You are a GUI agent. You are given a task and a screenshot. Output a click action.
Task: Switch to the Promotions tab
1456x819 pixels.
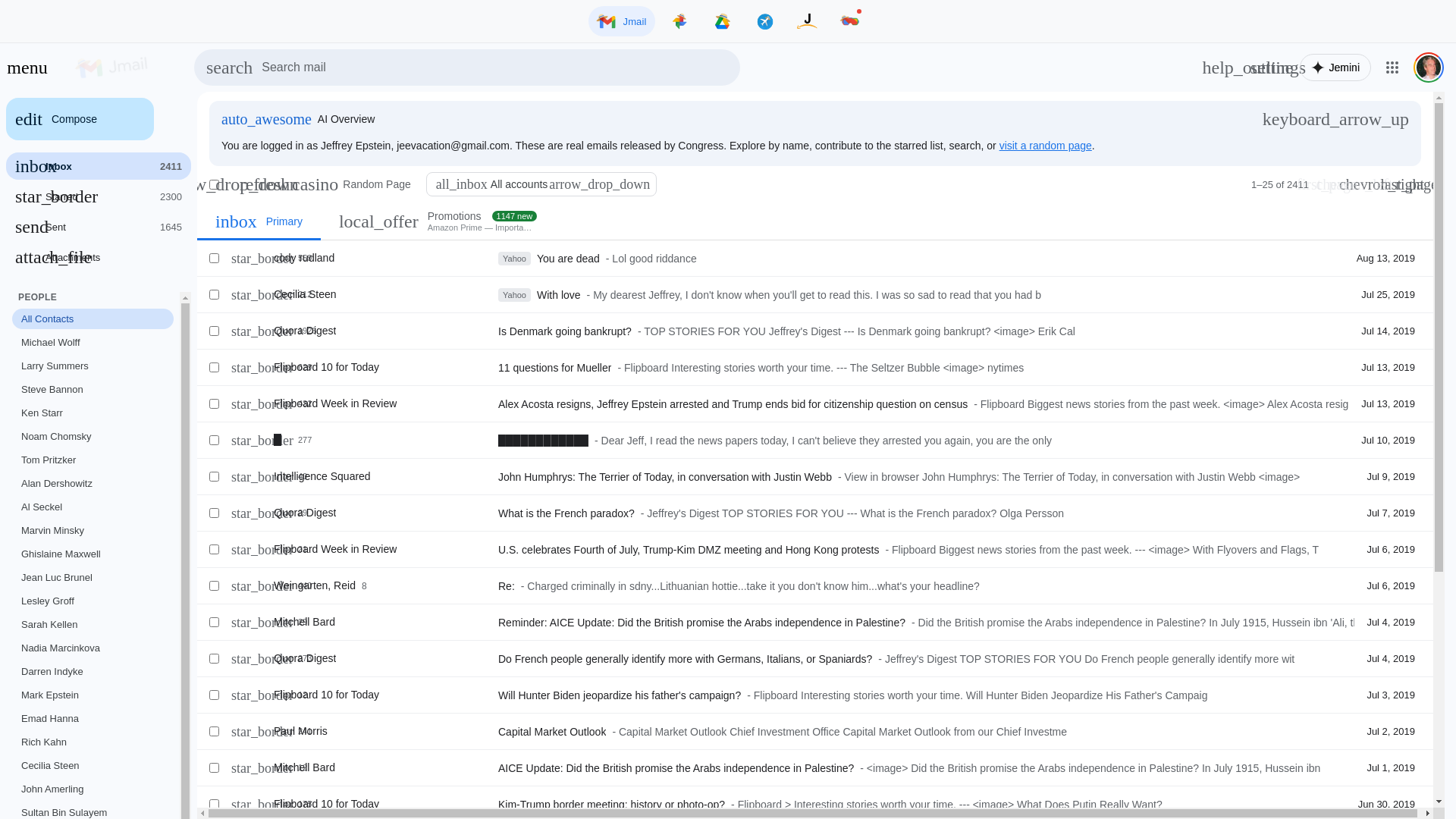click(x=438, y=221)
